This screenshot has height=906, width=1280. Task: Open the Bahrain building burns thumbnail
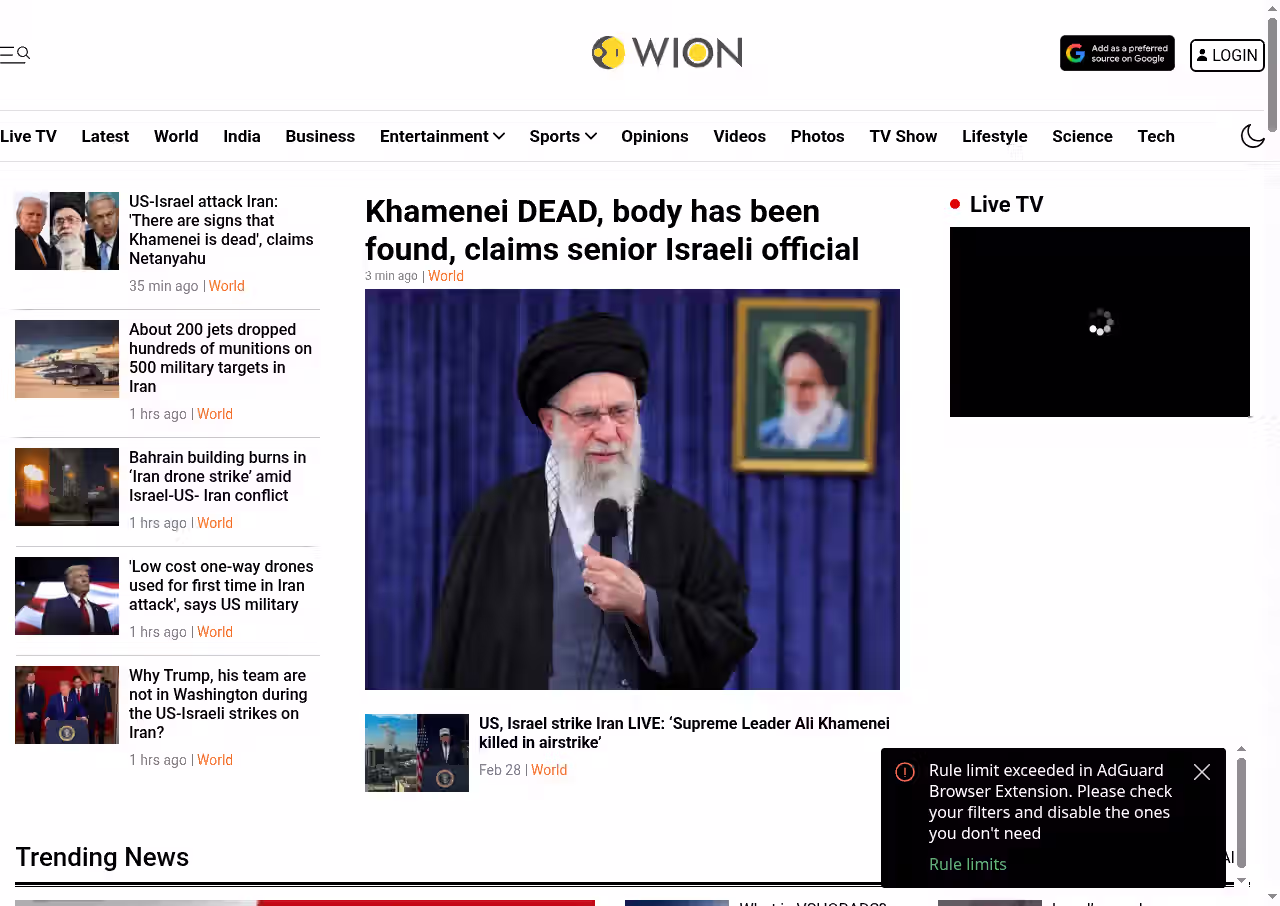[x=67, y=487]
